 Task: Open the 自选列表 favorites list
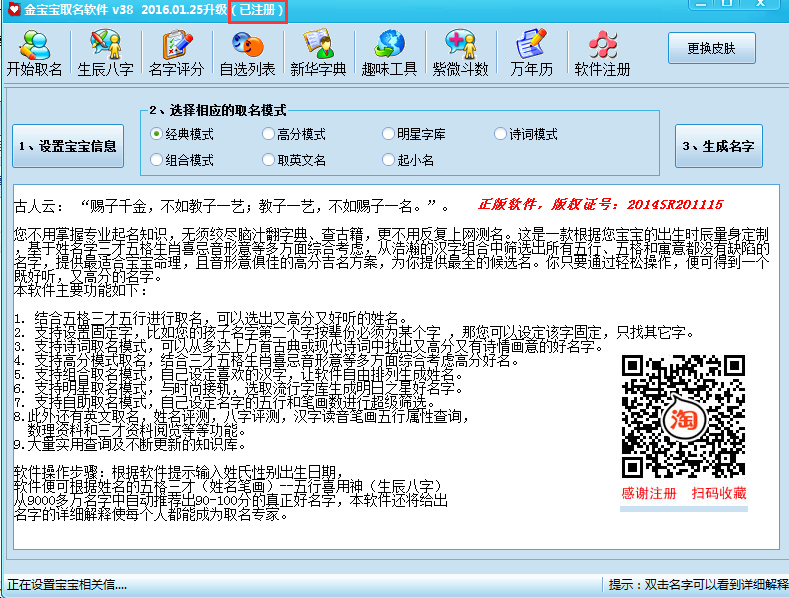point(247,53)
